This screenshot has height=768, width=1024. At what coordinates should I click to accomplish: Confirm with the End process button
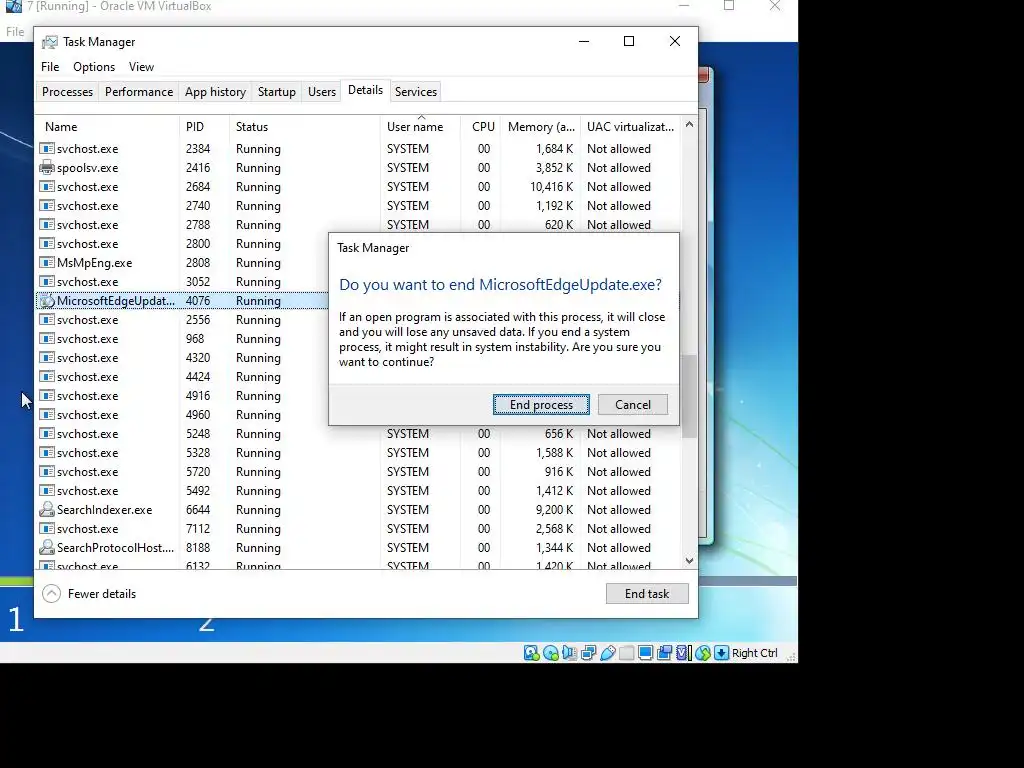(541, 405)
